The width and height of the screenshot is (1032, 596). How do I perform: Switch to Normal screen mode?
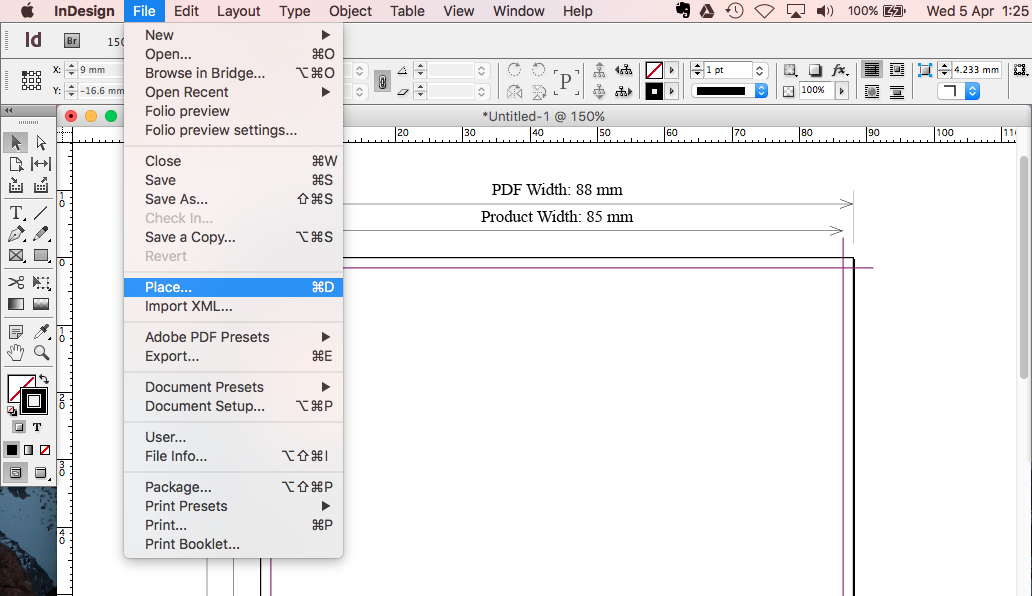(16, 473)
